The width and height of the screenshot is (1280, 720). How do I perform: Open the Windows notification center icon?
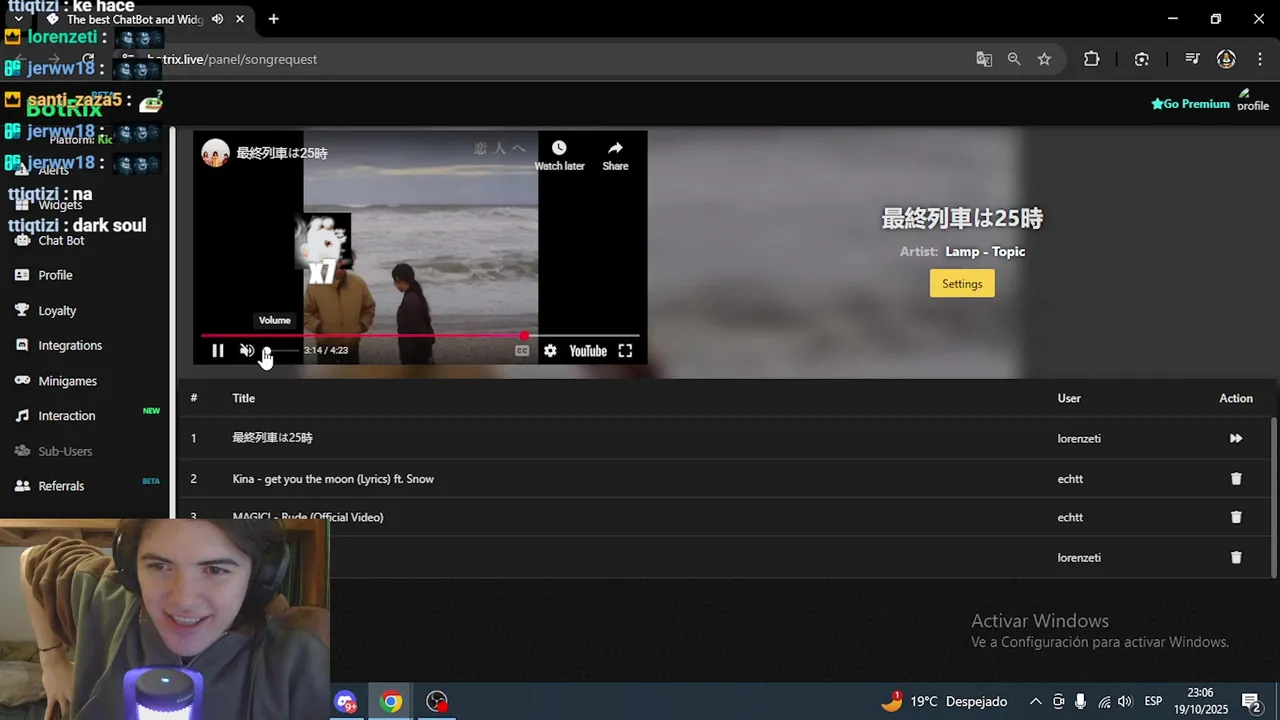click(x=1250, y=702)
